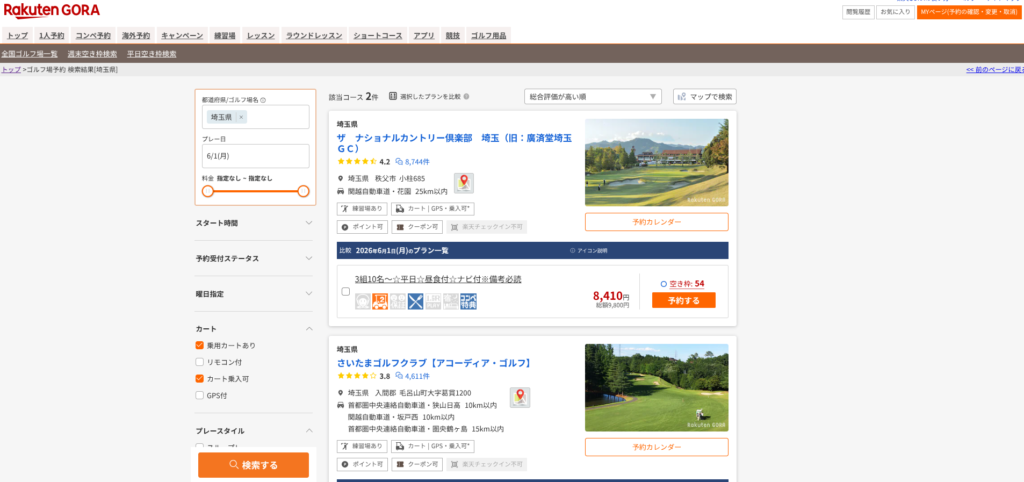Remove the 埼玉県 tag with its × icon
Viewport: 1024px width, 482px height.
[241, 117]
